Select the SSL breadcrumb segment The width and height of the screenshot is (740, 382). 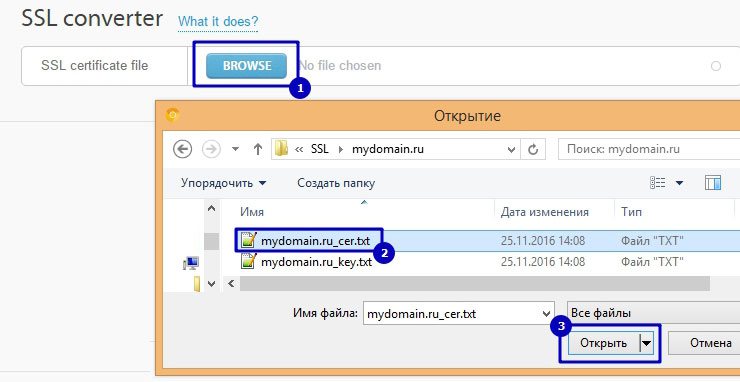pos(320,149)
